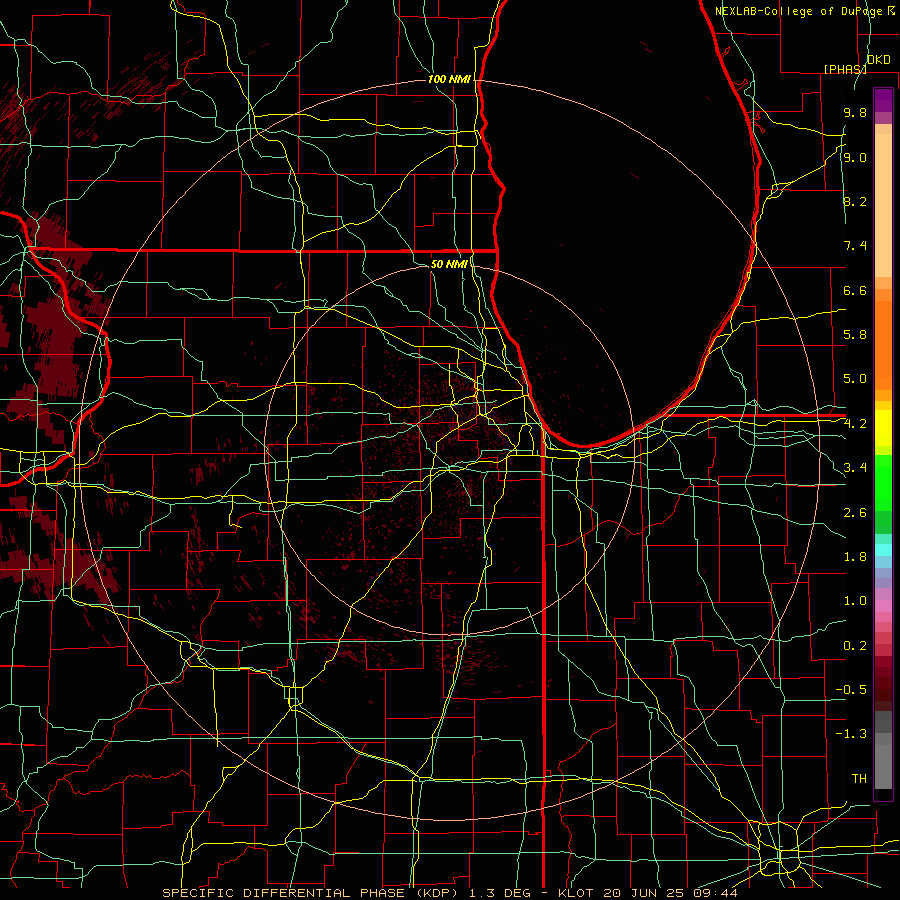900x900 pixels.
Task: Click the '4.2' scale value
Action: 855,424
